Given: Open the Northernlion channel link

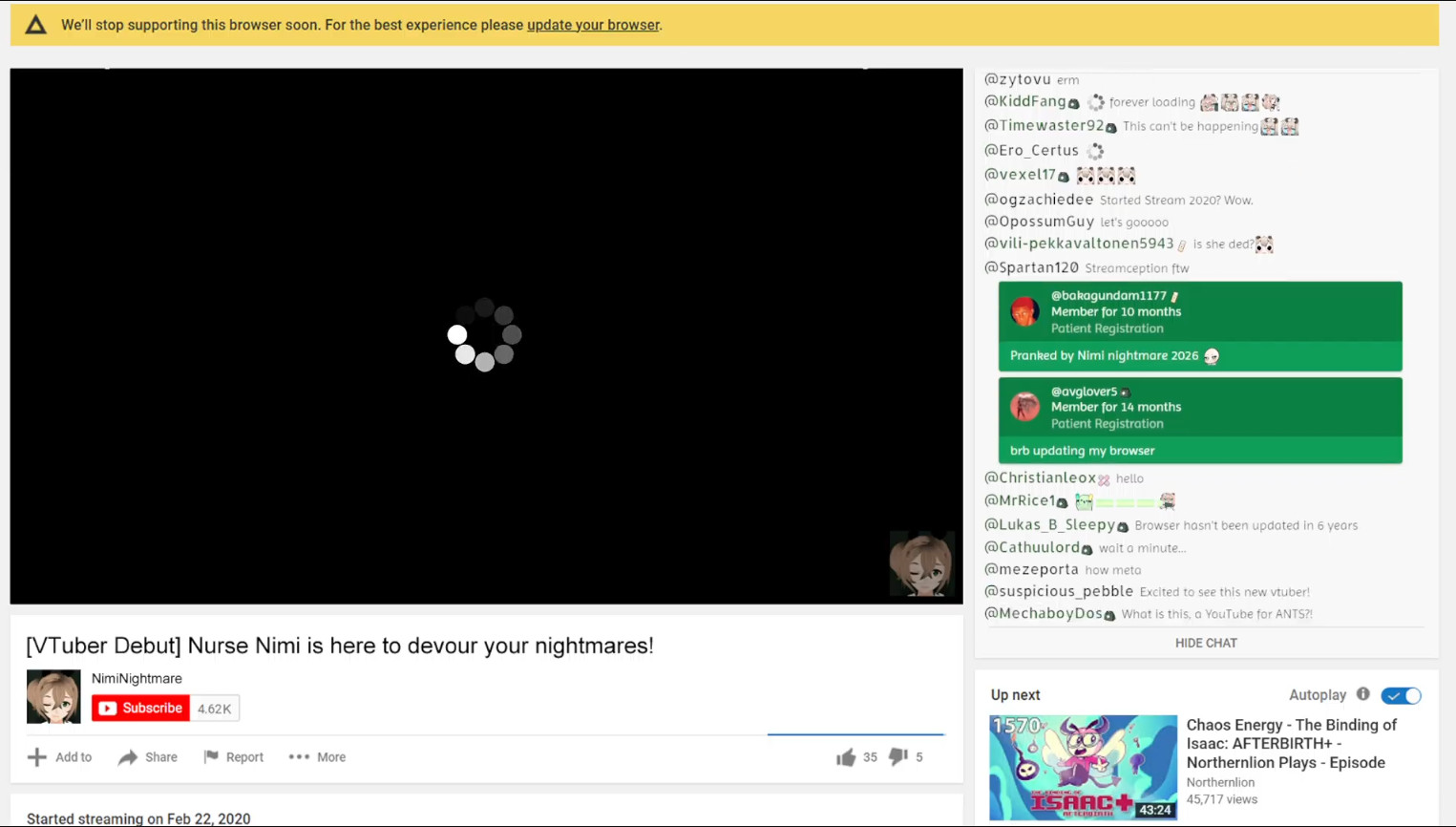Looking at the screenshot, I should pos(1220,782).
